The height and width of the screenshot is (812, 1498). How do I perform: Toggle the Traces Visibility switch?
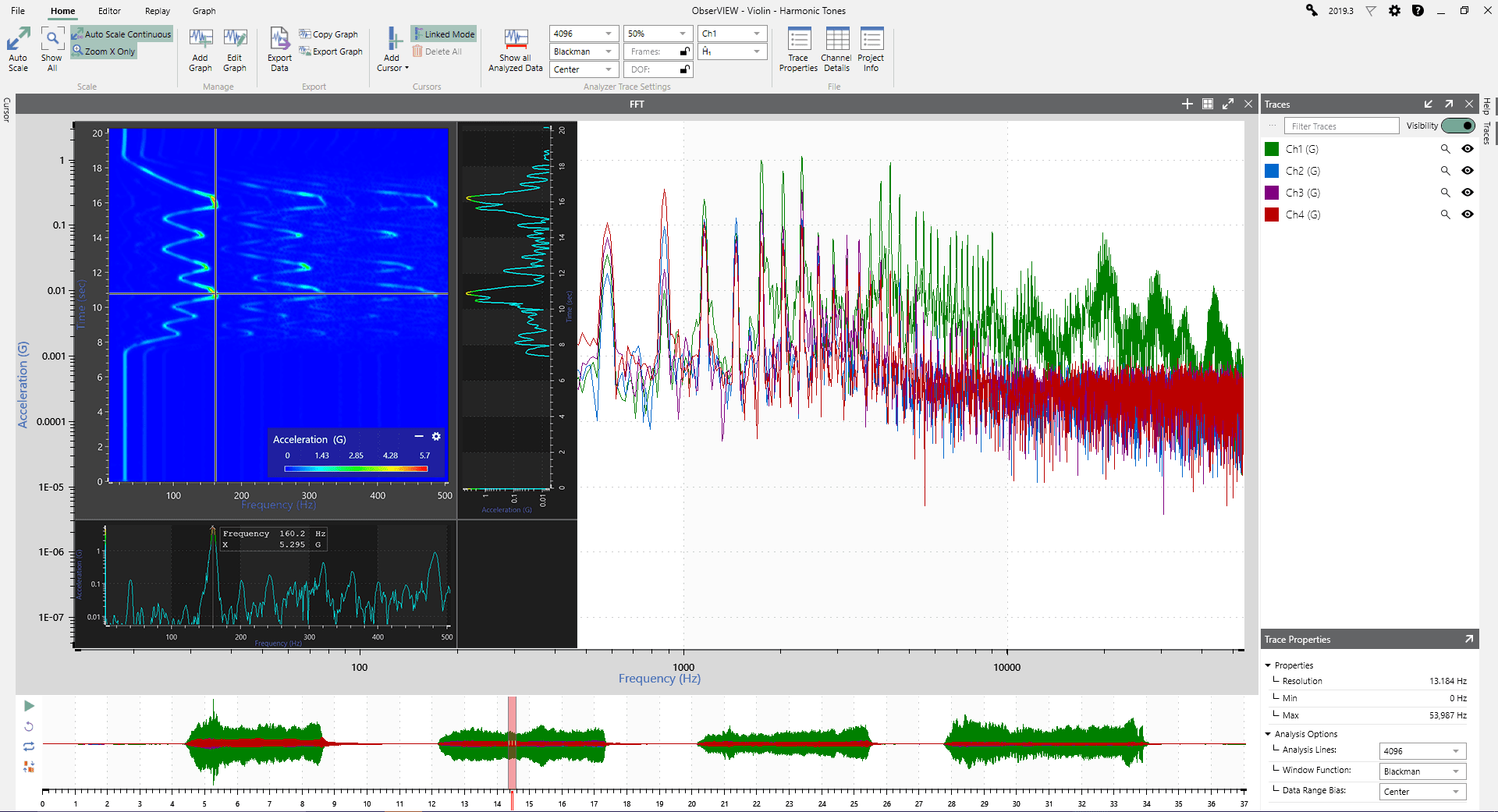pyautogui.click(x=1457, y=126)
